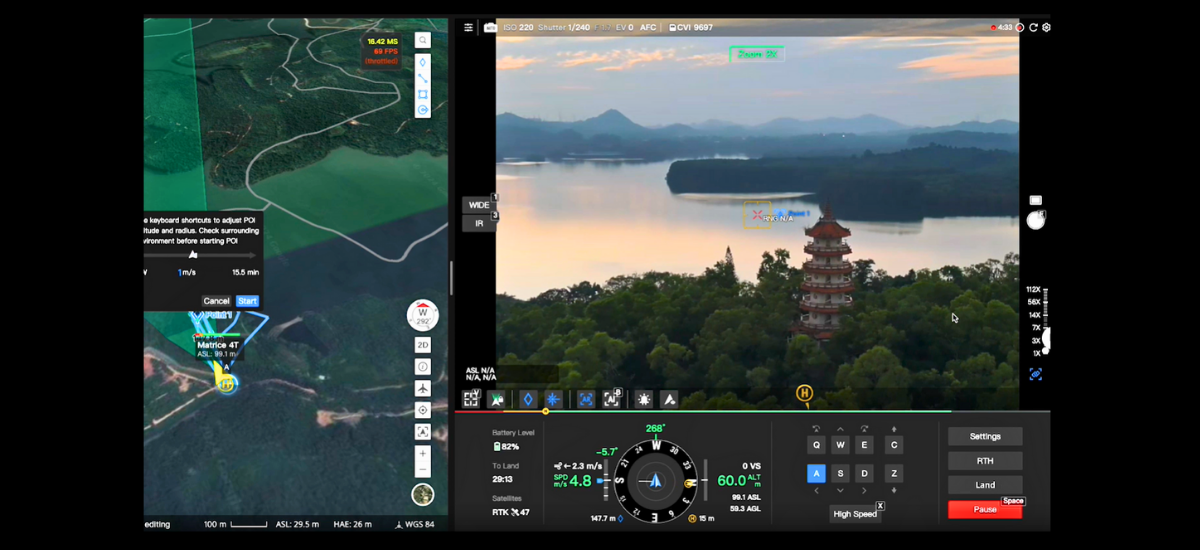Toggle the AFC focus mode

click(648, 27)
